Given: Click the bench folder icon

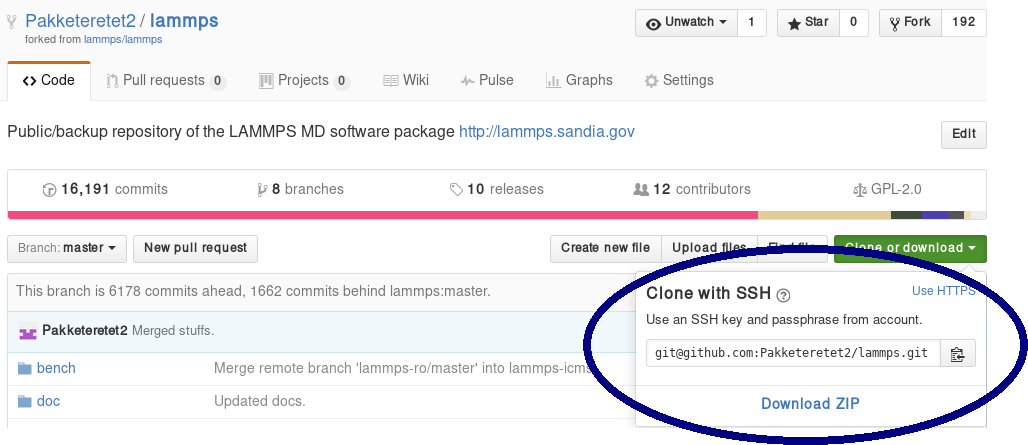Looking at the screenshot, I should (25, 368).
